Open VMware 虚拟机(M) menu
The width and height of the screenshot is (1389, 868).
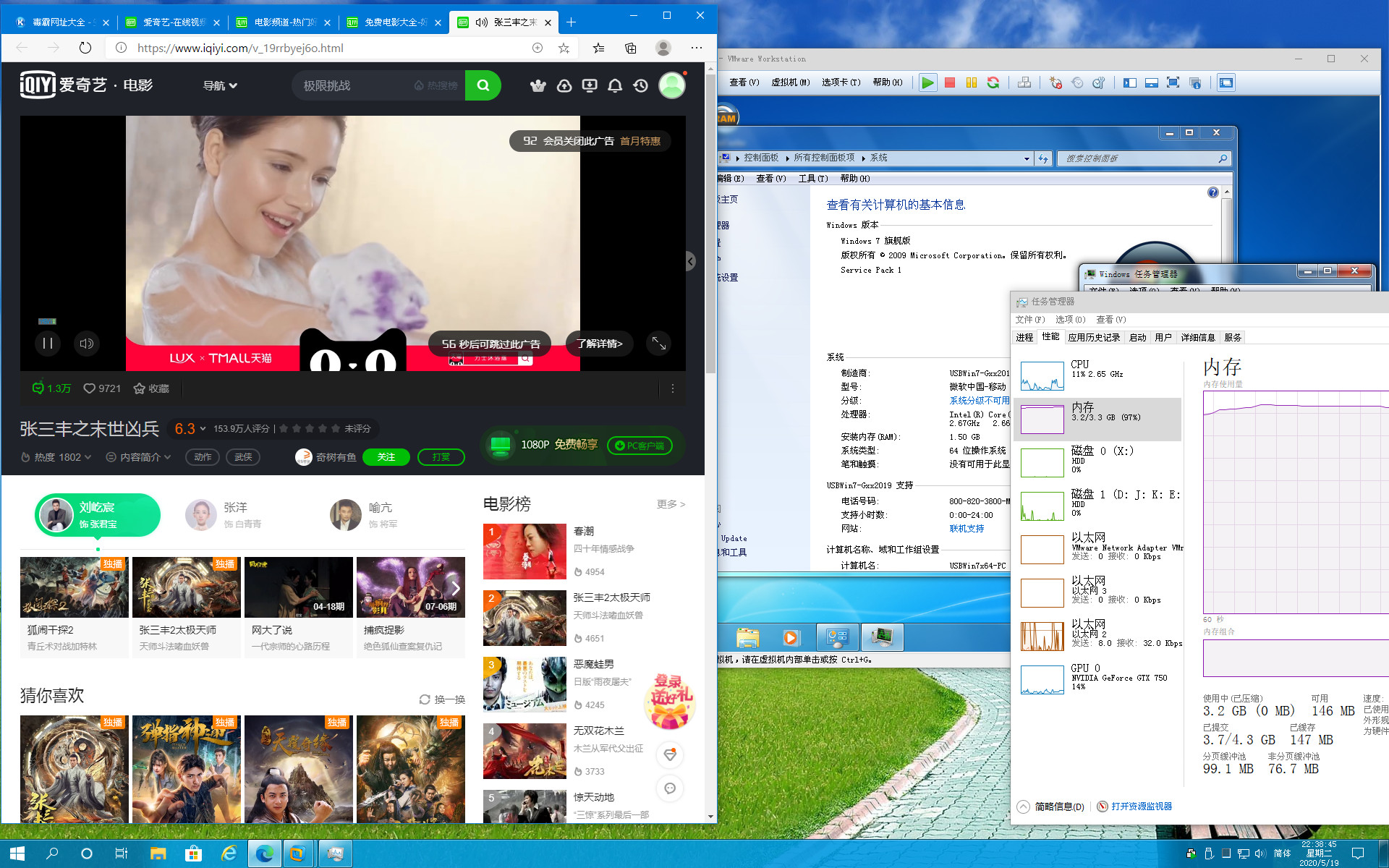tap(791, 82)
